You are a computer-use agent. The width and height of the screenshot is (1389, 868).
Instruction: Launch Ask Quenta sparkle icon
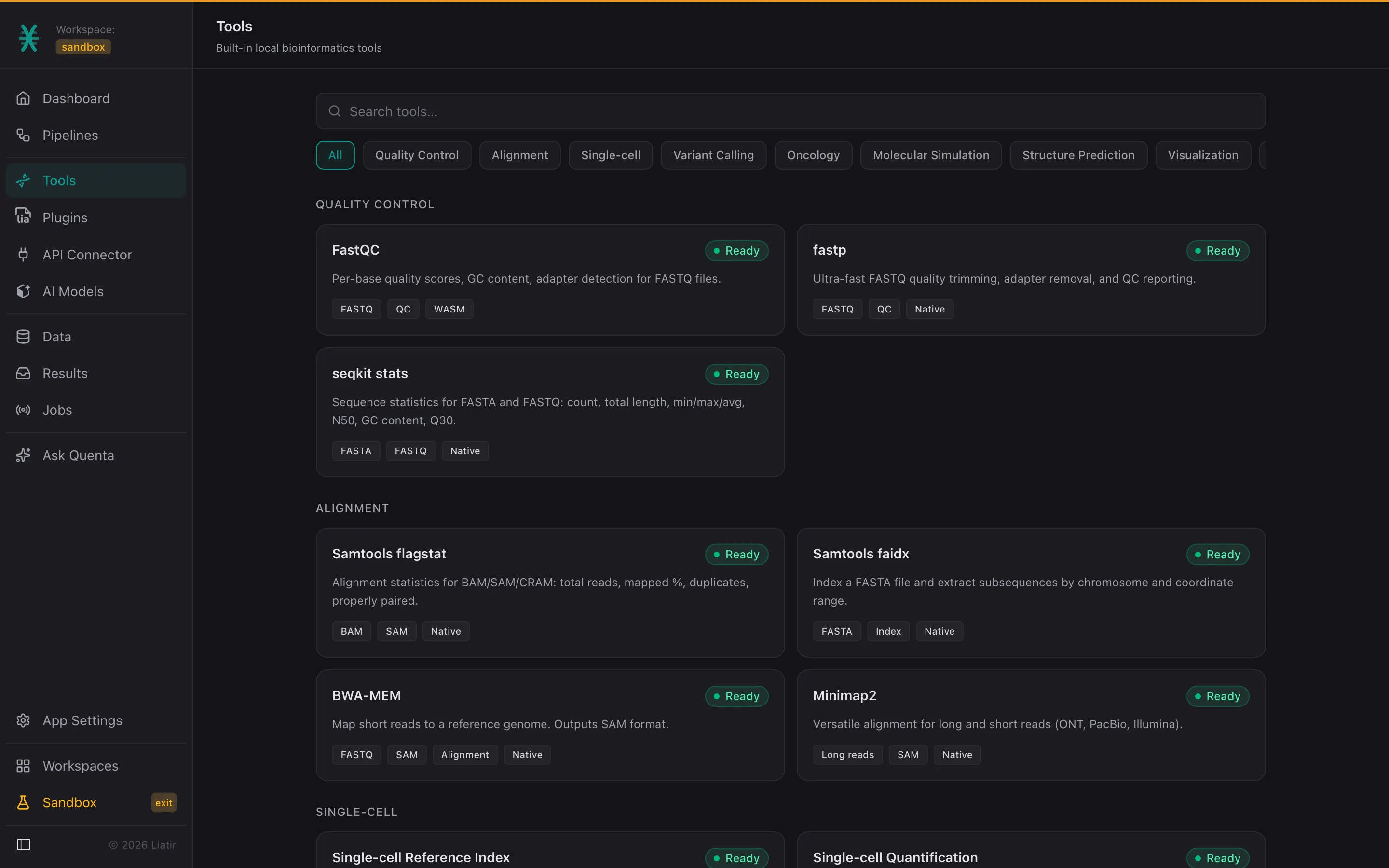coord(23,455)
